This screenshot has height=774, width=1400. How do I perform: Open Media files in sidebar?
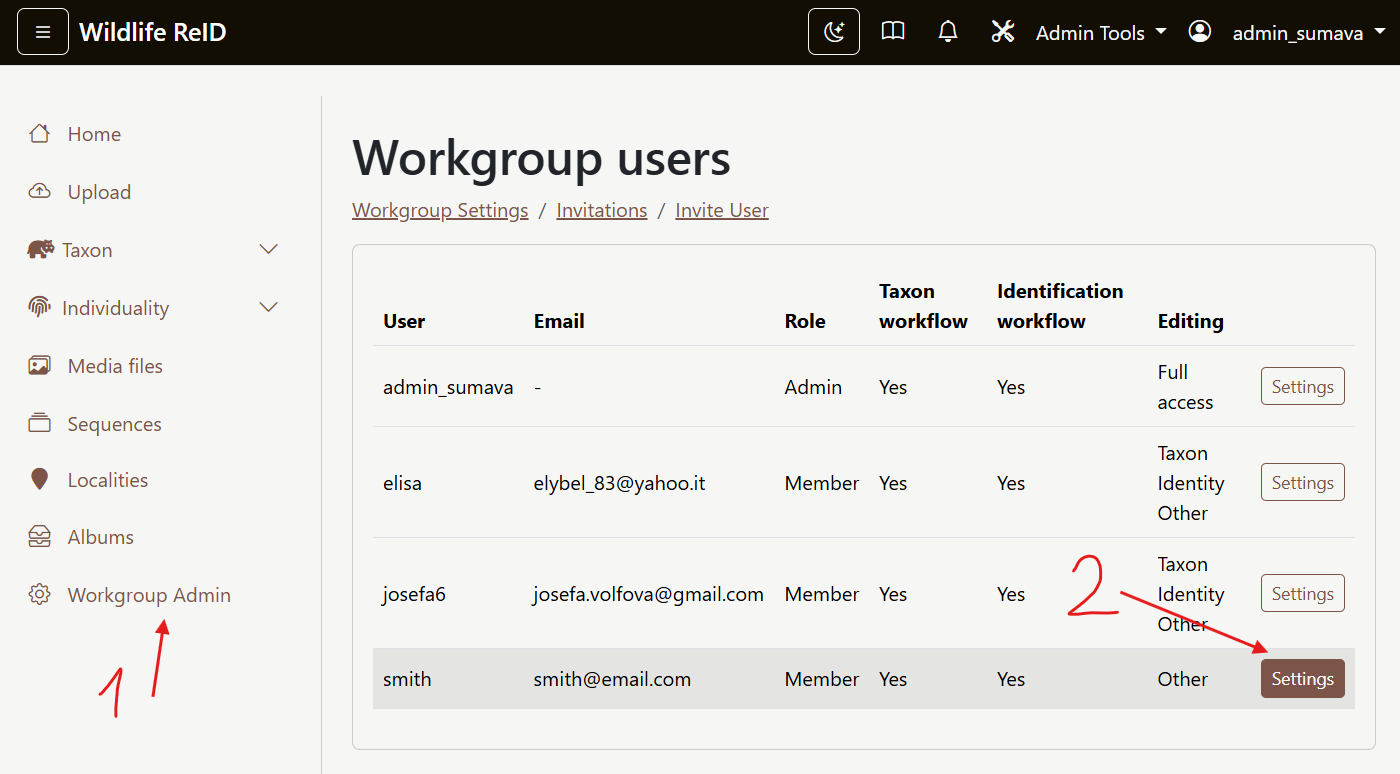(115, 366)
